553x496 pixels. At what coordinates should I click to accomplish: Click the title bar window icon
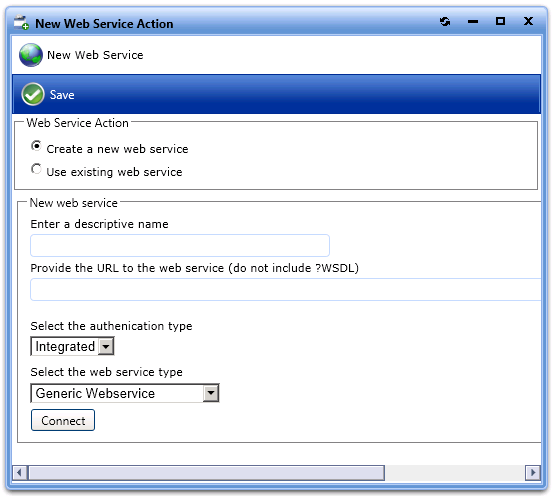click(21, 23)
